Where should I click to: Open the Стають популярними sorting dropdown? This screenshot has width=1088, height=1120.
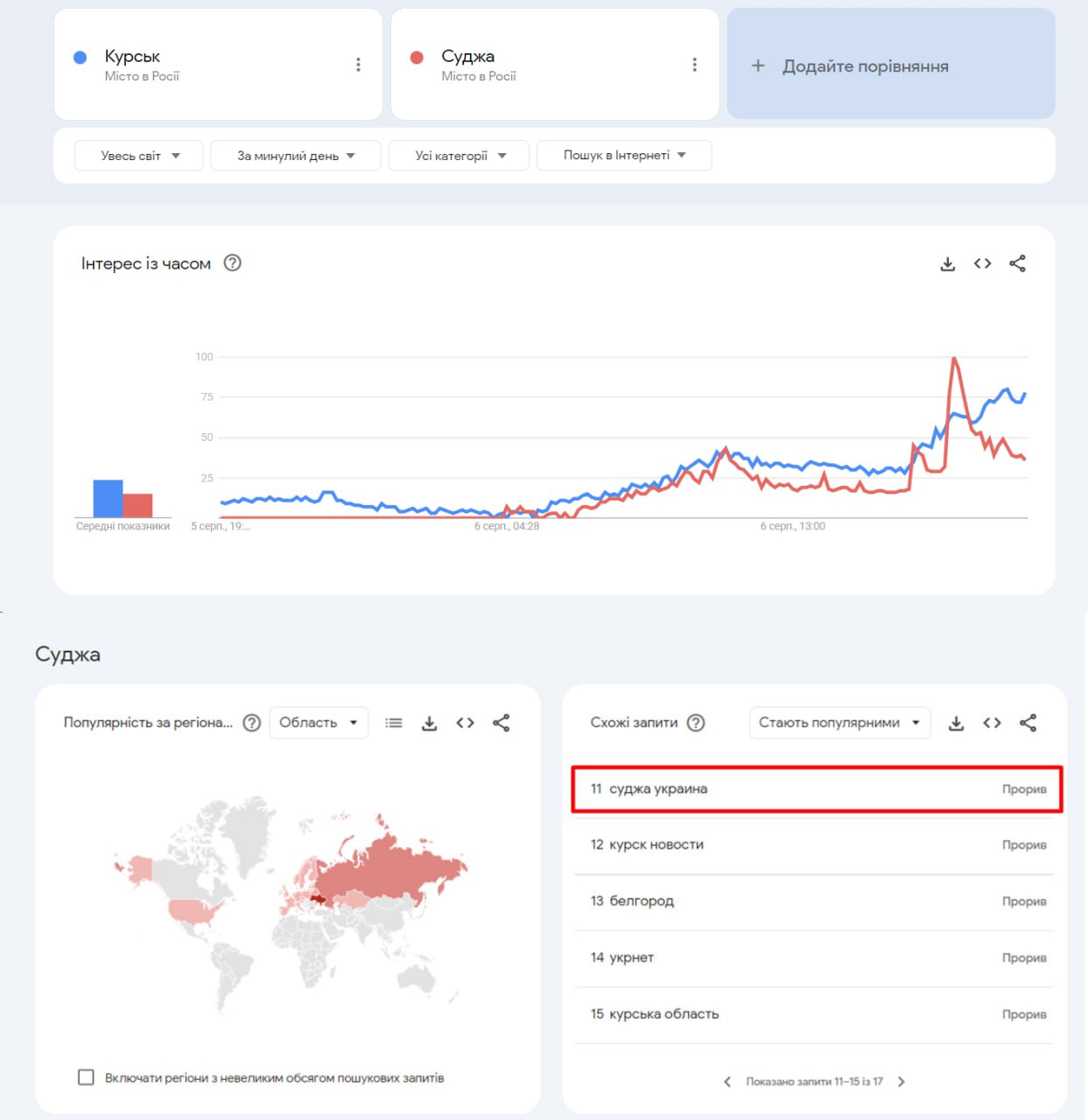839,723
